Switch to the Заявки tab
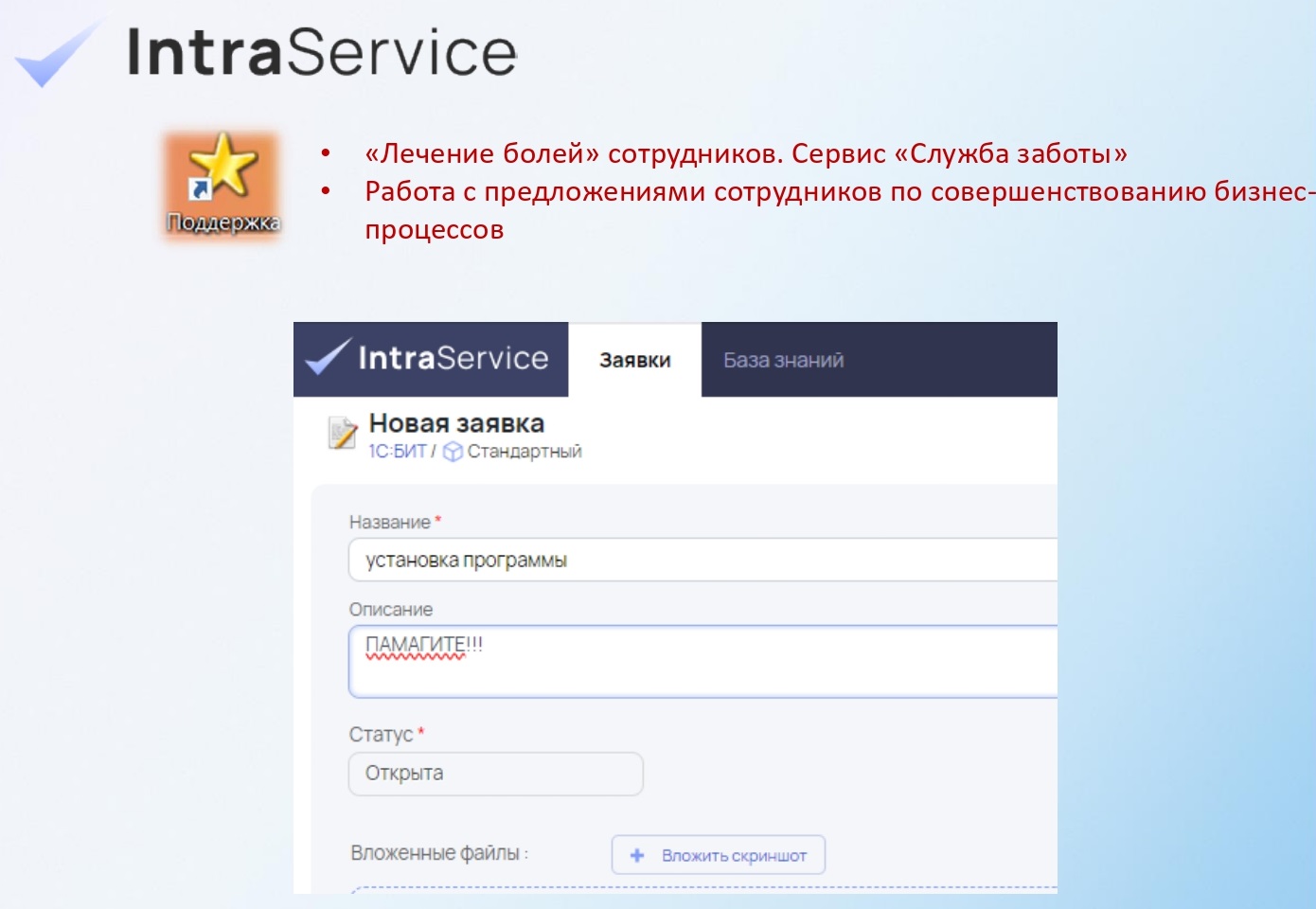This screenshot has height=909, width=1316. pos(634,360)
